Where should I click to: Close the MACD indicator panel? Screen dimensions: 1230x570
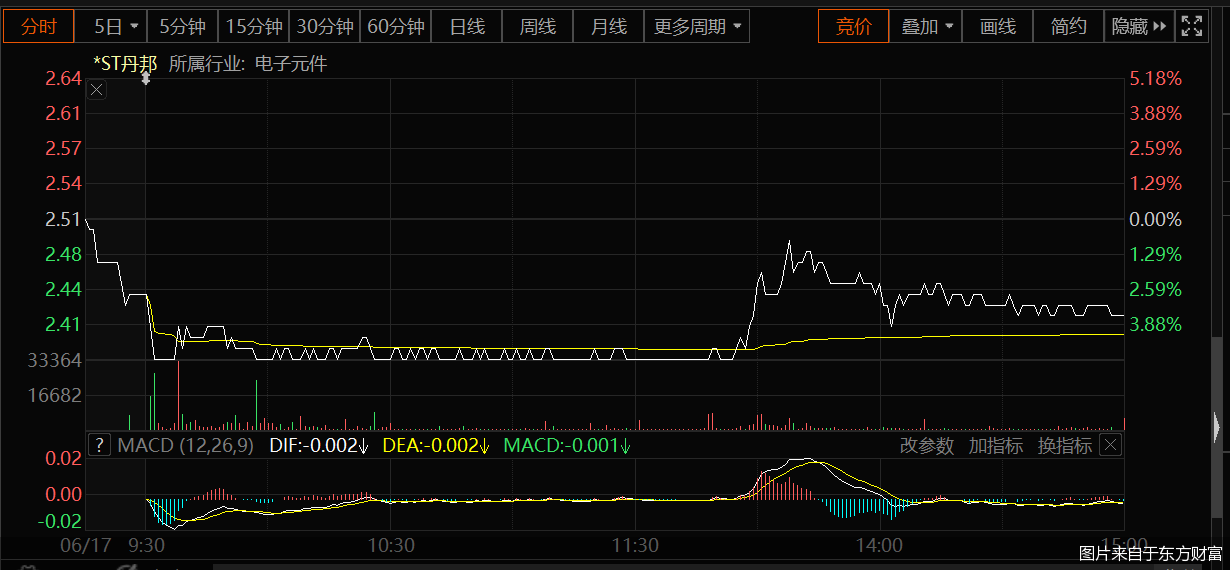click(1112, 445)
